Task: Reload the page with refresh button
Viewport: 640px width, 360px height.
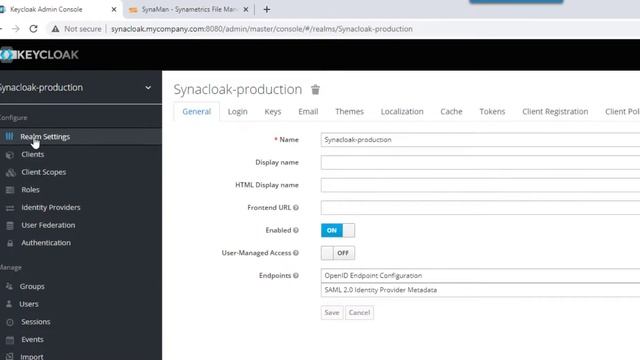Action: point(33,29)
